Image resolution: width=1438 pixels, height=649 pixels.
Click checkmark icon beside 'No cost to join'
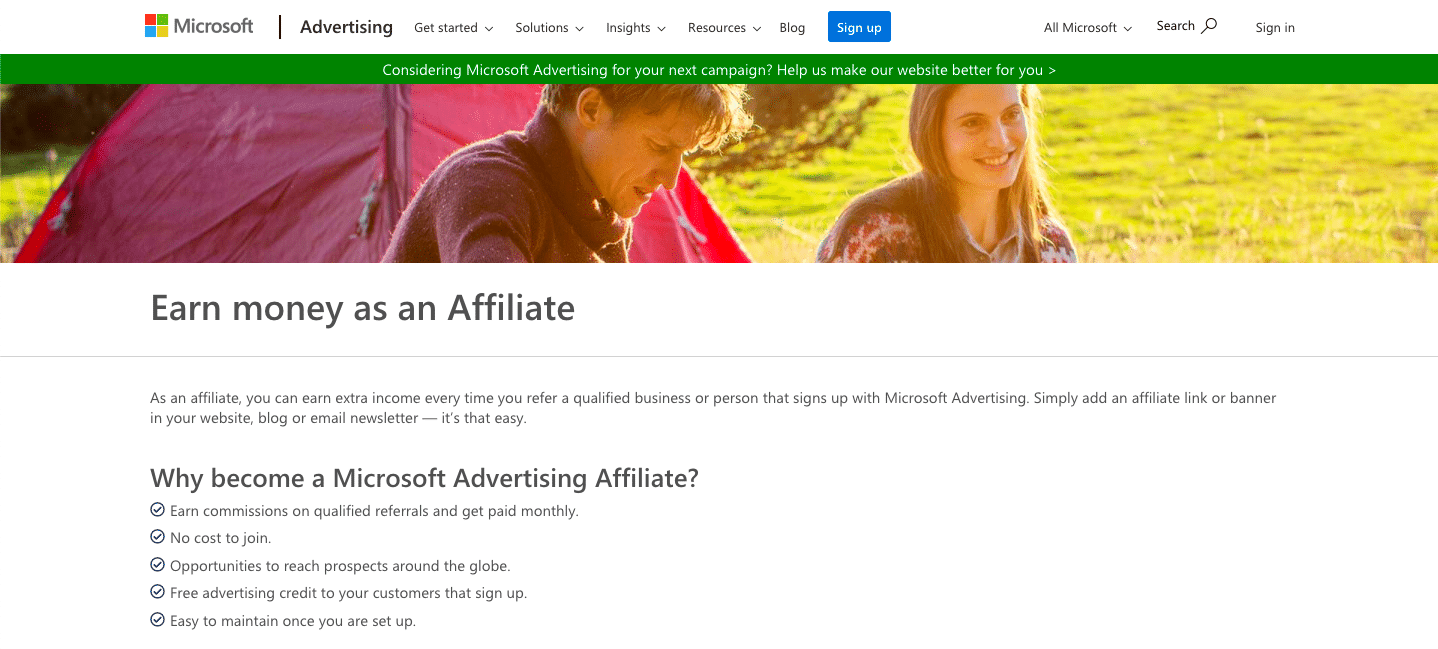157,538
